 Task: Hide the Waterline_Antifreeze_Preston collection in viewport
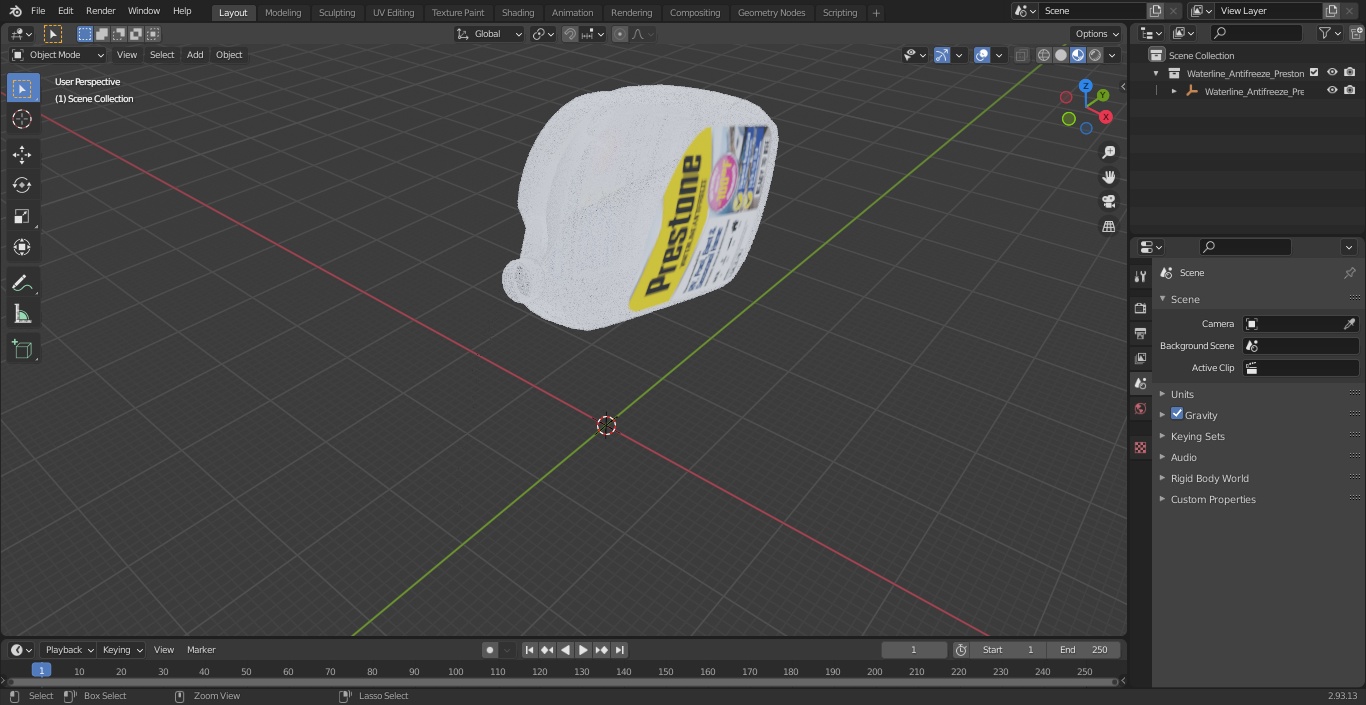coord(1332,72)
